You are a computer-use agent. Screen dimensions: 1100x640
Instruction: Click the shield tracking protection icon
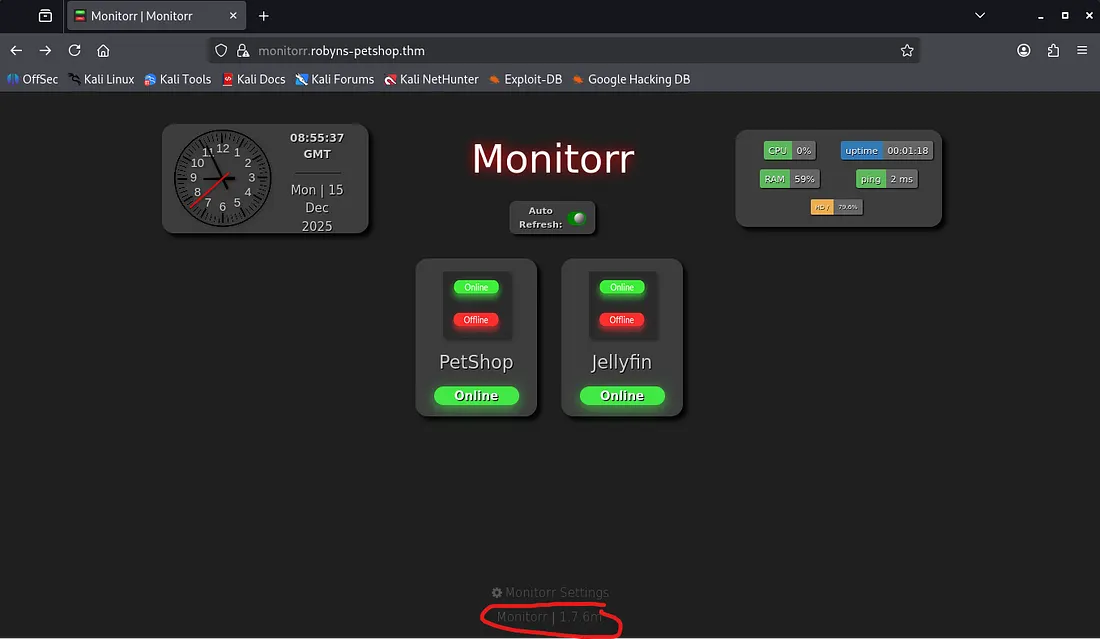[222, 50]
